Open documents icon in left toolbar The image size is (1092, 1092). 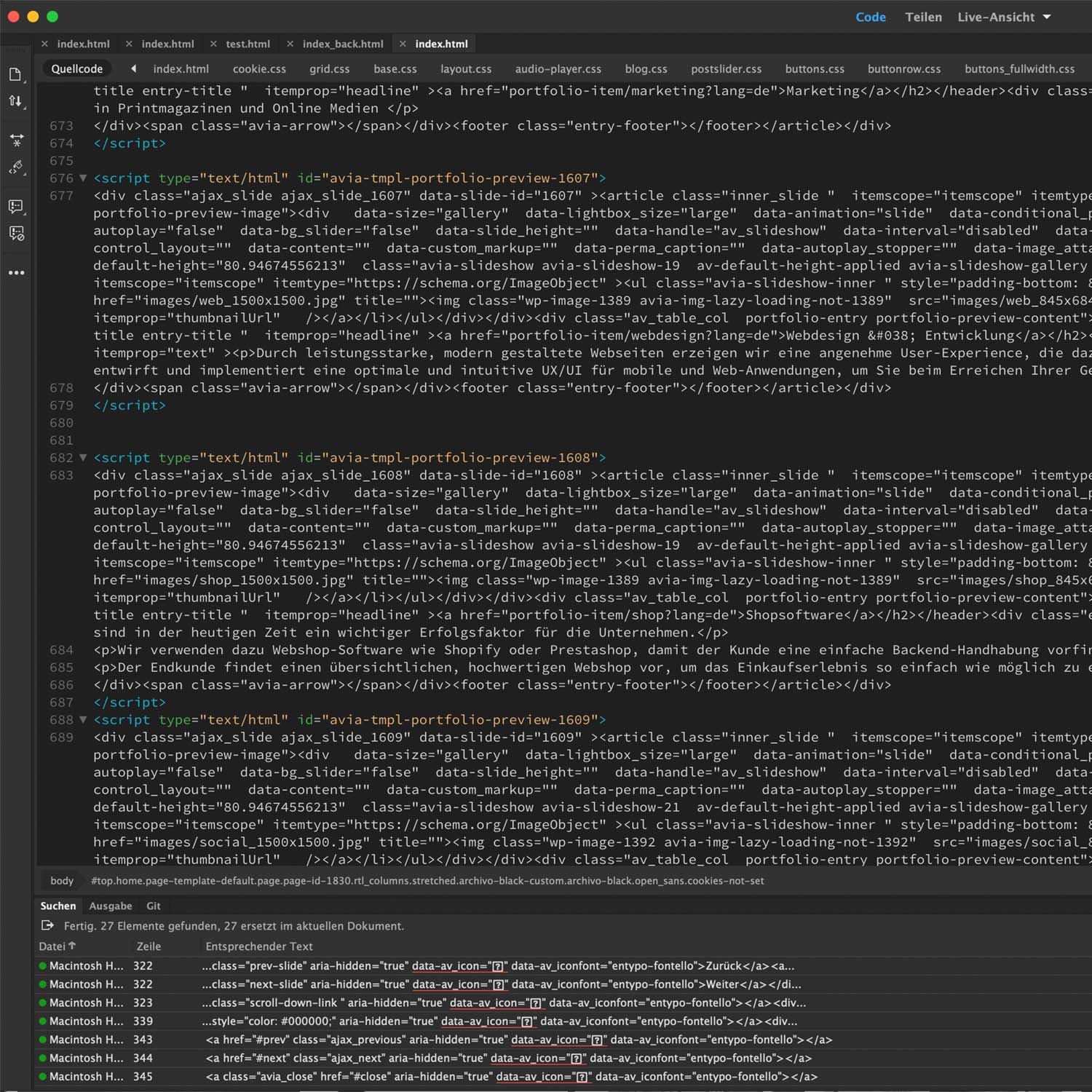tap(15, 74)
